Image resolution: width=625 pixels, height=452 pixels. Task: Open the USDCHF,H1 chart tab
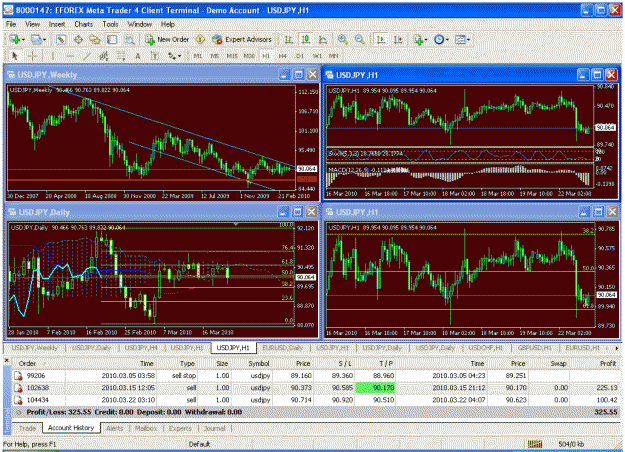pyautogui.click(x=485, y=348)
